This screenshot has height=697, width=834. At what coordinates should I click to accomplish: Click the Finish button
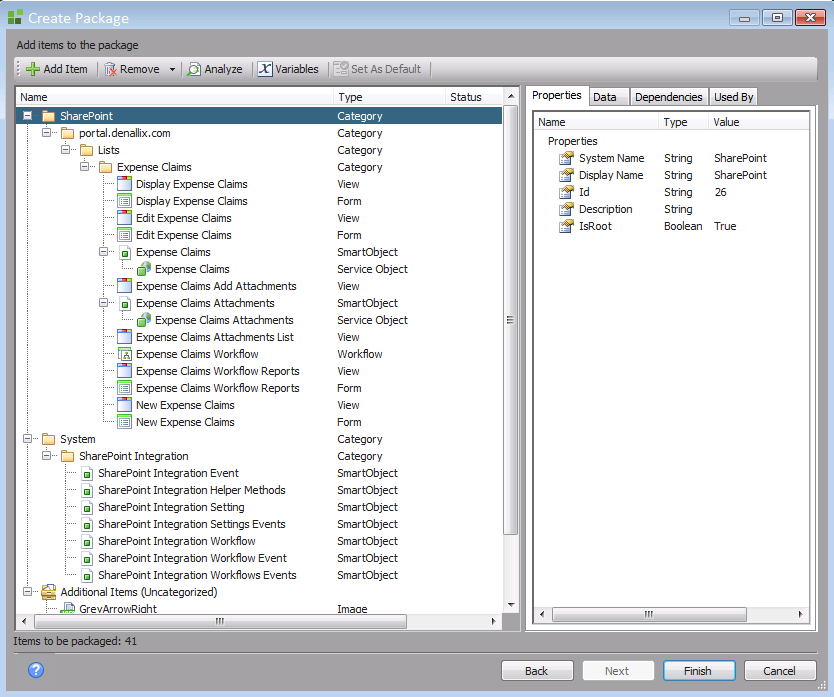click(697, 671)
